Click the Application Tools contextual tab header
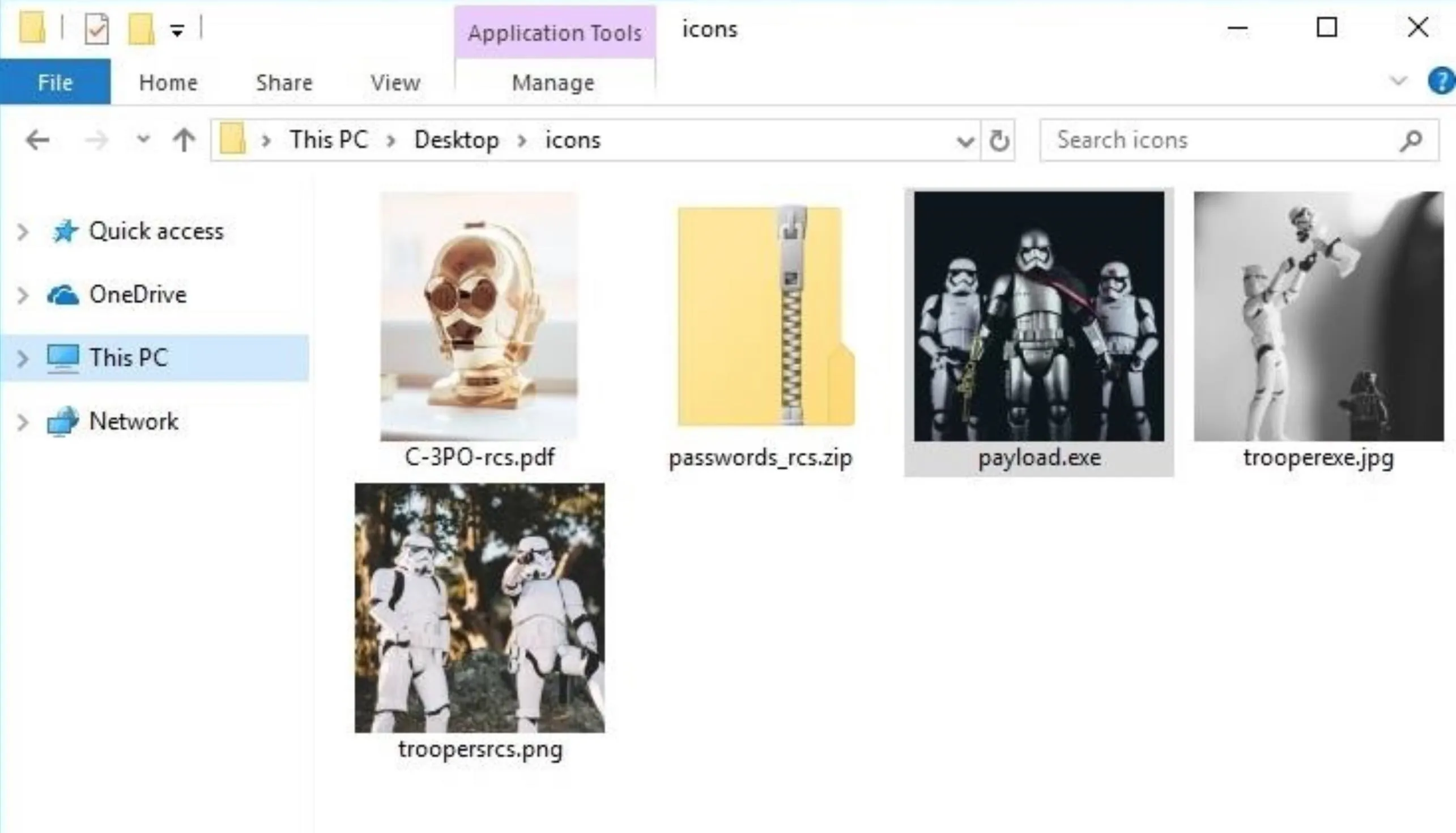The image size is (1456, 833). point(555,33)
